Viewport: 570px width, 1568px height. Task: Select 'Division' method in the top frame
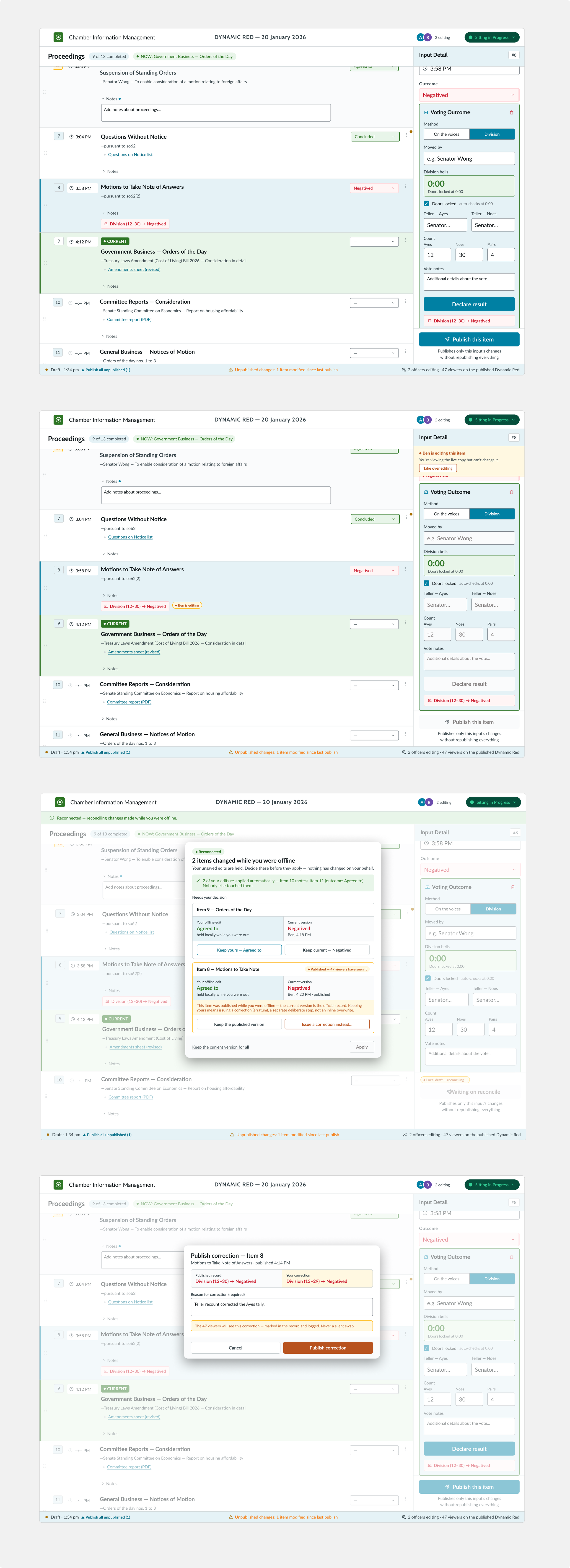click(492, 134)
